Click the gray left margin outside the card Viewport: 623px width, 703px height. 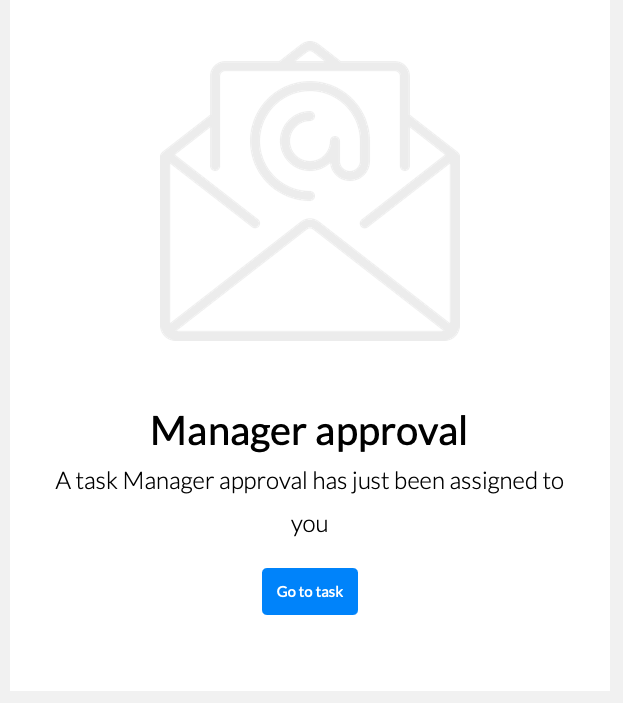pos(4,352)
